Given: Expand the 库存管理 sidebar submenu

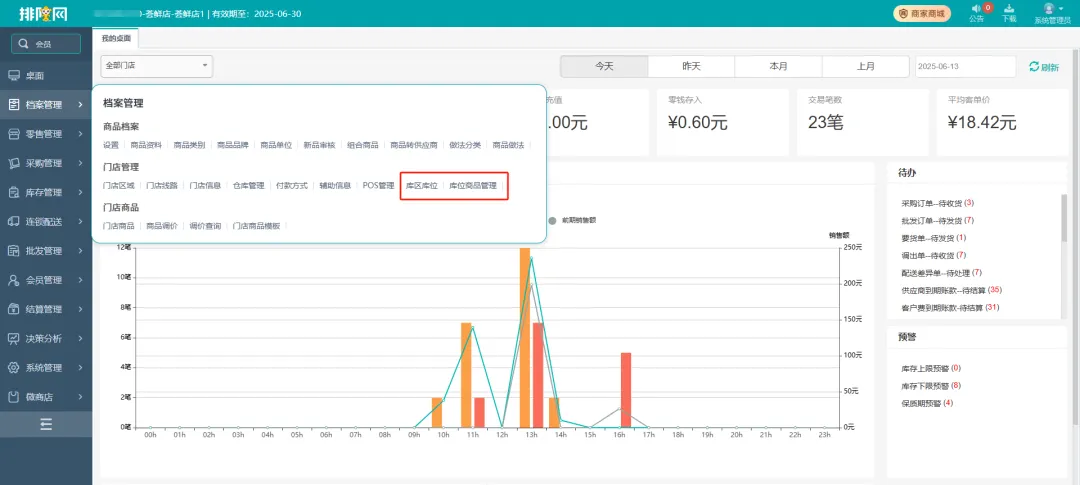Looking at the screenshot, I should (x=45, y=192).
